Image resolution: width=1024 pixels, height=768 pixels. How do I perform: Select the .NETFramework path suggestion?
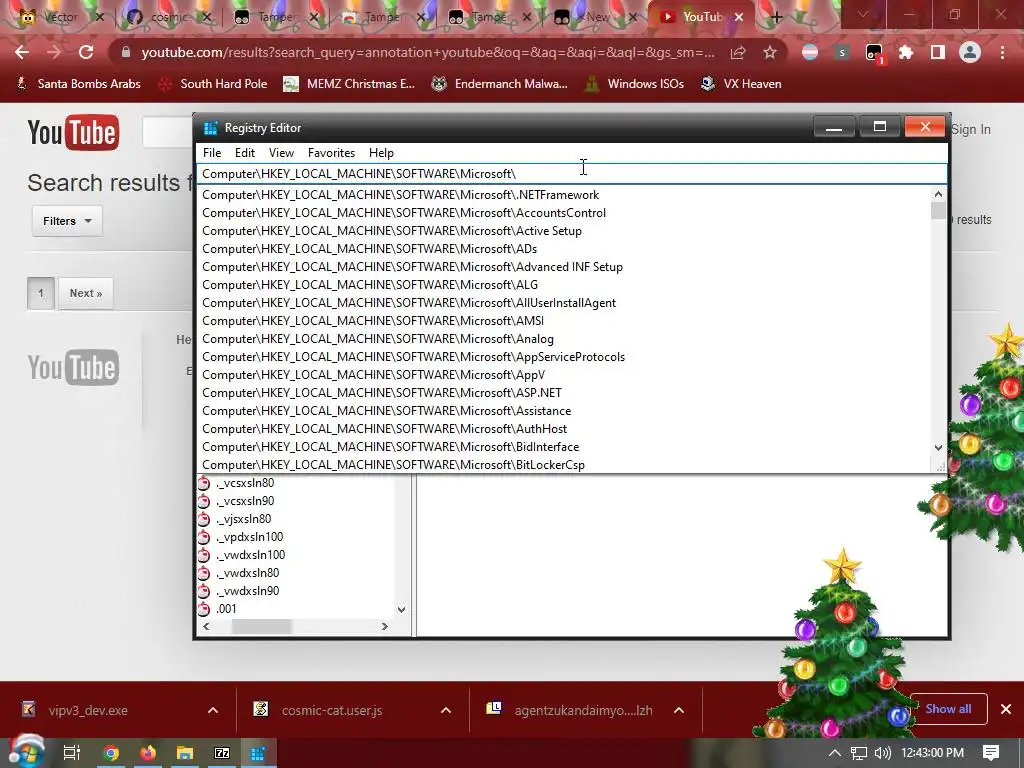(564, 195)
